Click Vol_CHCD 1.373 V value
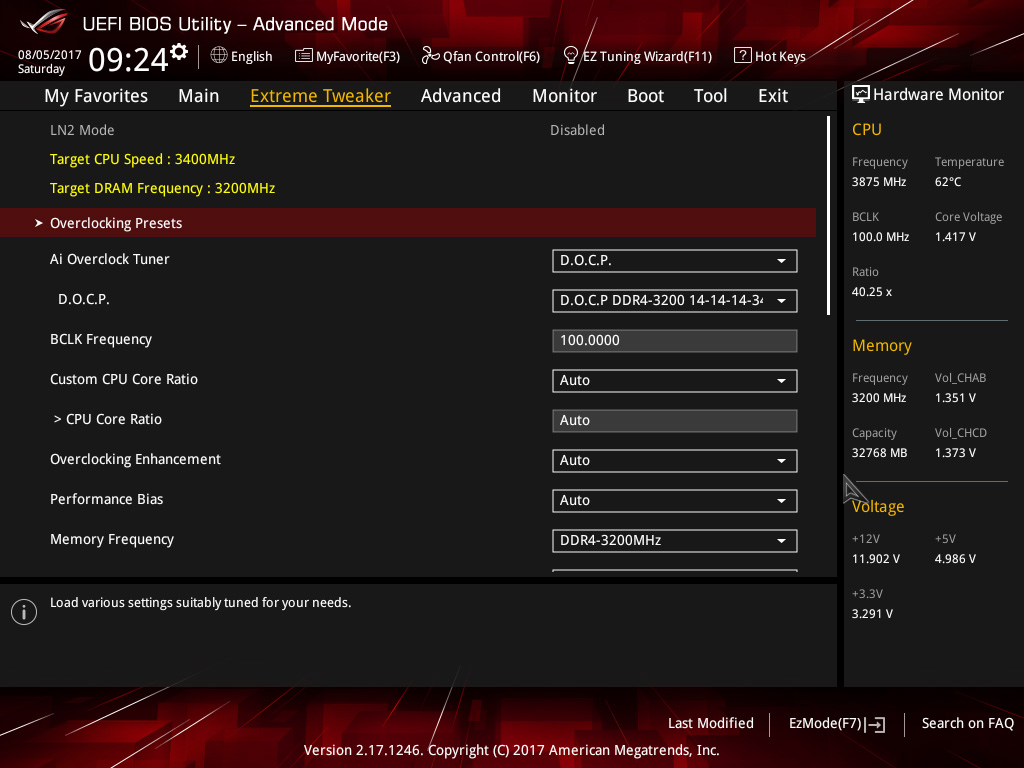The image size is (1024, 768). point(955,453)
